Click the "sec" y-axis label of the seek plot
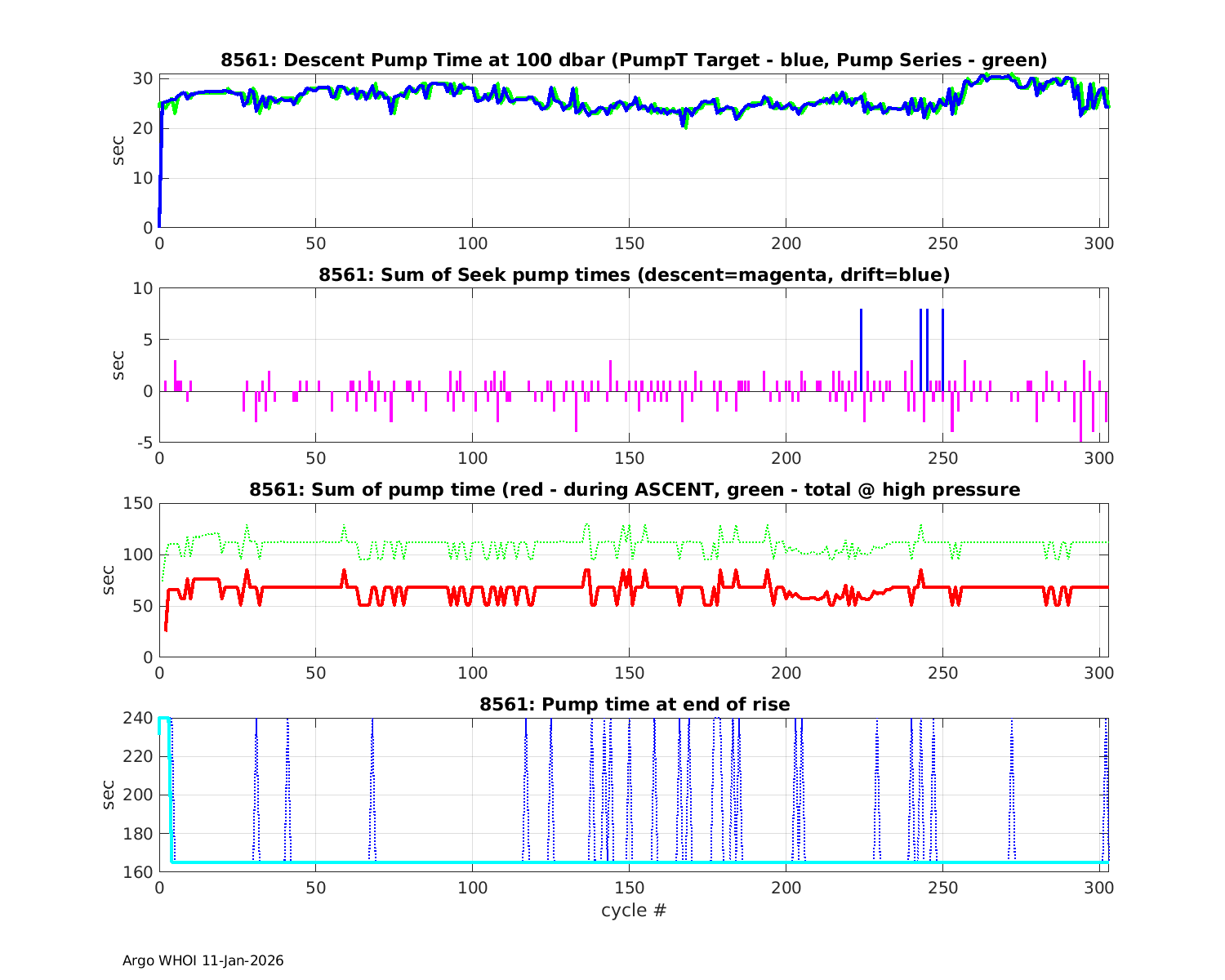This screenshot has height=980, width=1225. pyautogui.click(x=119, y=366)
